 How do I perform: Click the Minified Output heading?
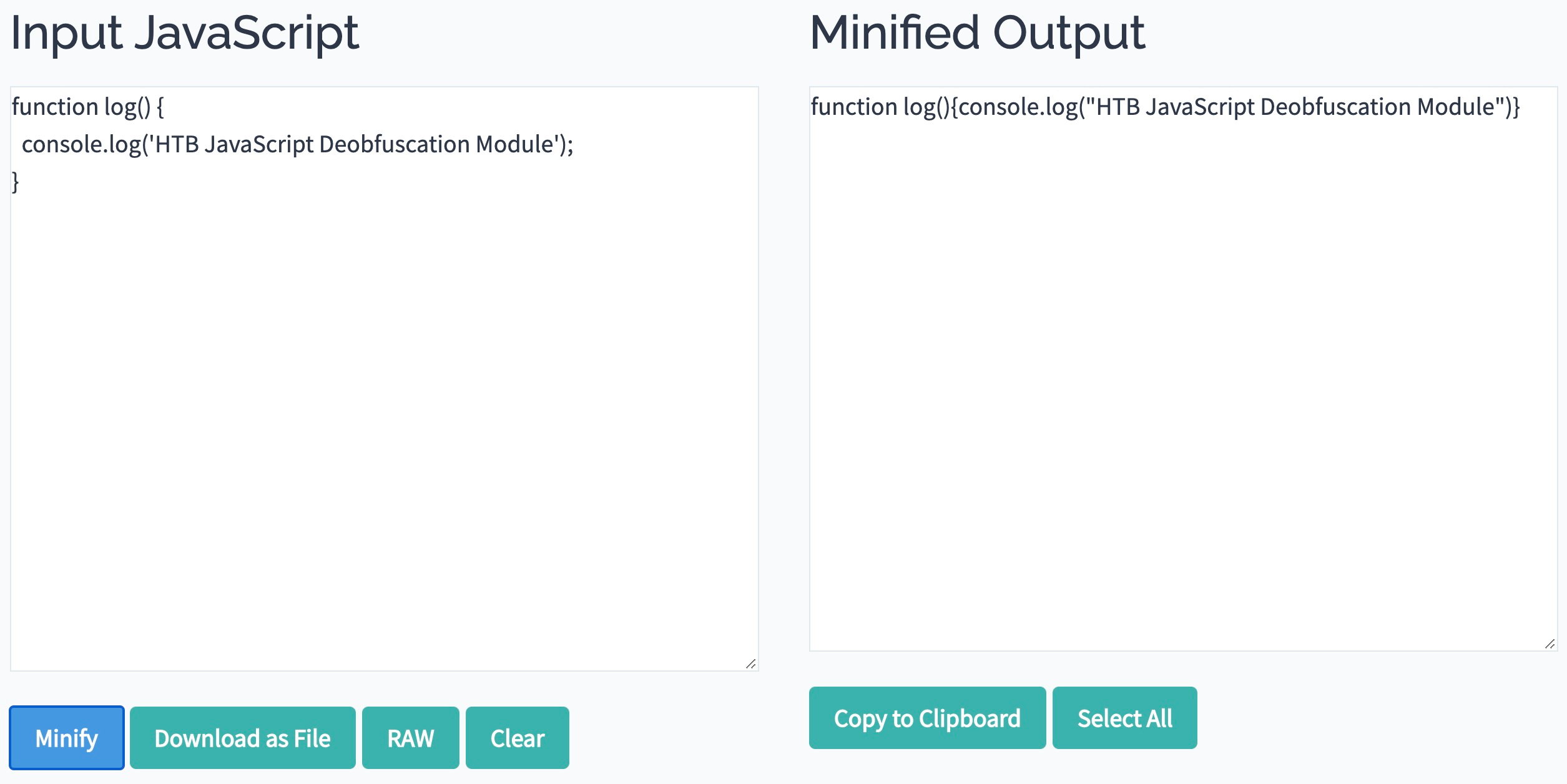[x=978, y=32]
